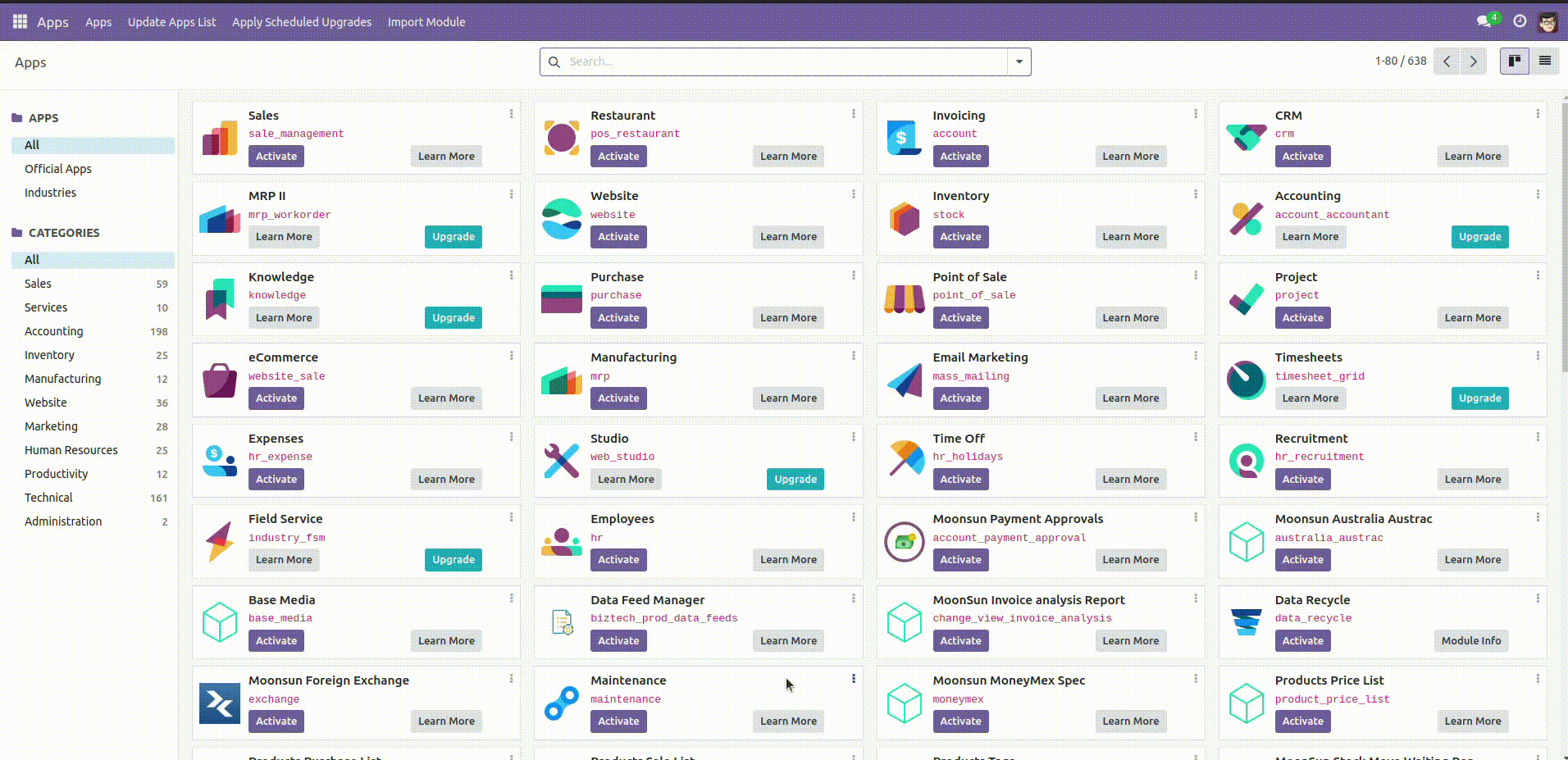
Task: Click Learn More for Purchase
Action: [788, 318]
